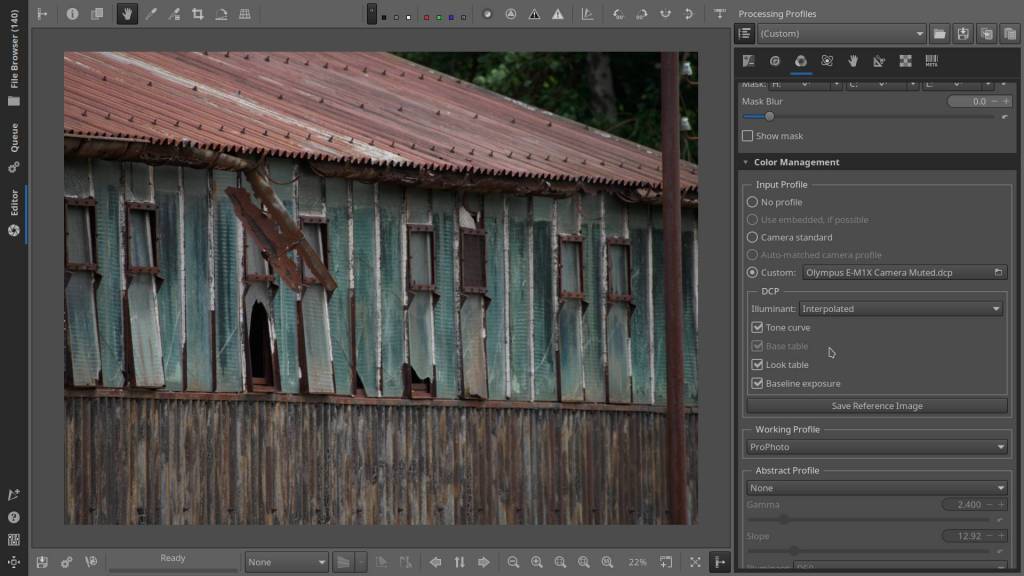Click the zoom out magnifier icon
This screenshot has width=1024, height=576.
tap(513, 562)
